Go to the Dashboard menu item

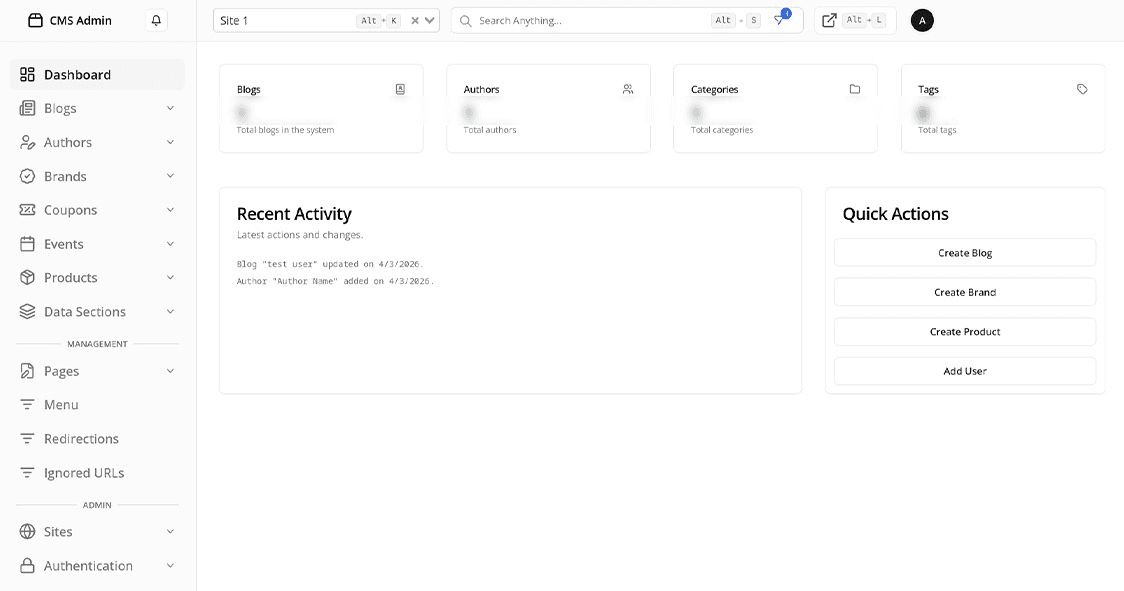78,74
